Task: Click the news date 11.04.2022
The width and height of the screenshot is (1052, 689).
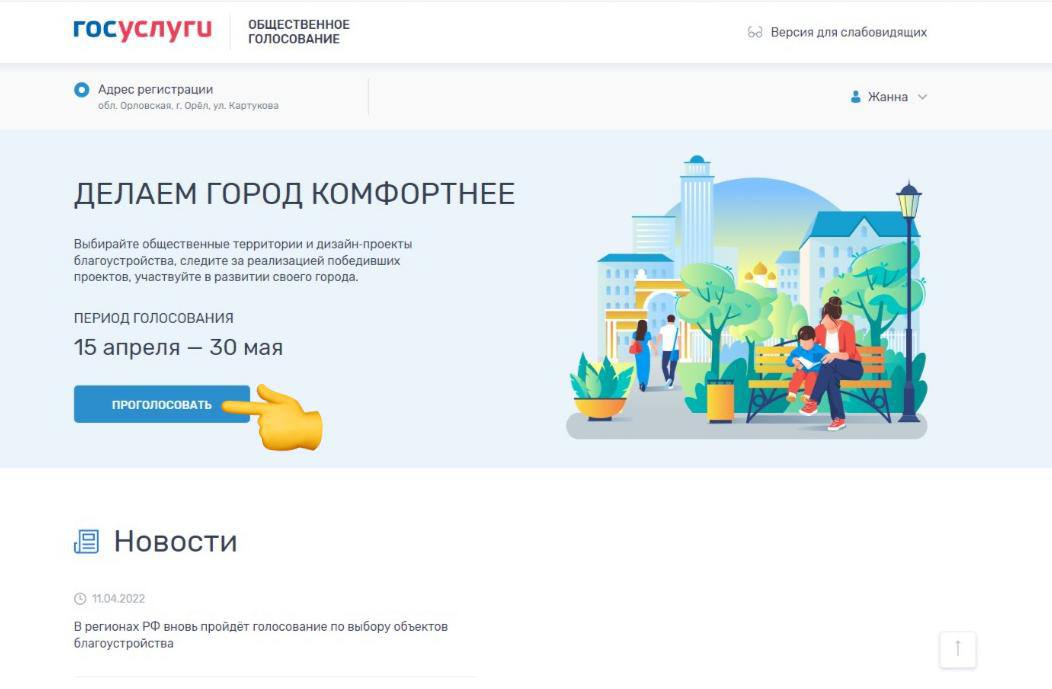Action: click(x=118, y=598)
